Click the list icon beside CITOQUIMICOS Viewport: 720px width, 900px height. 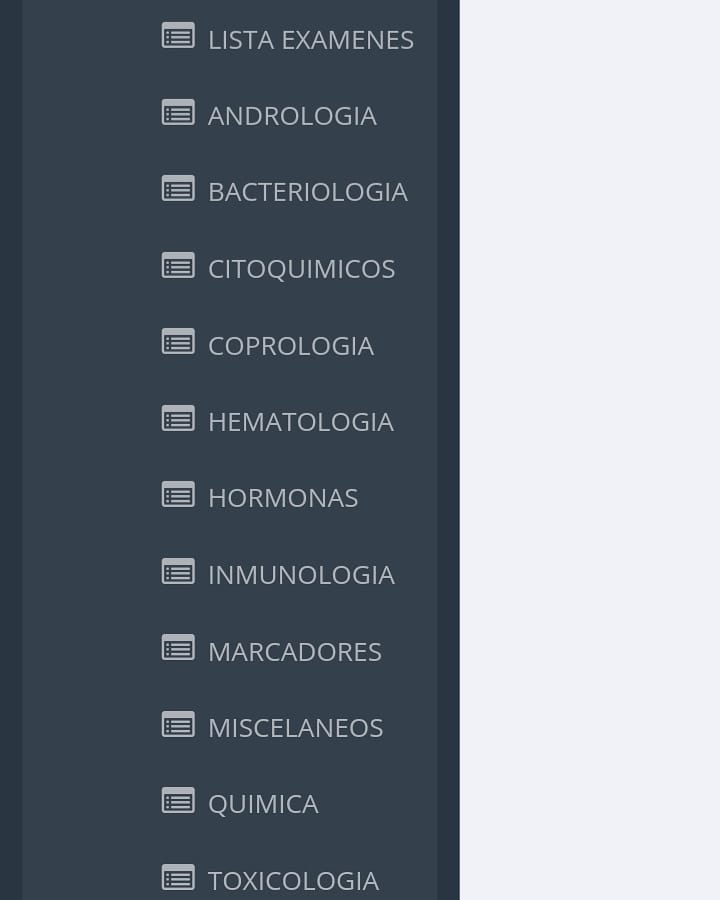178,266
